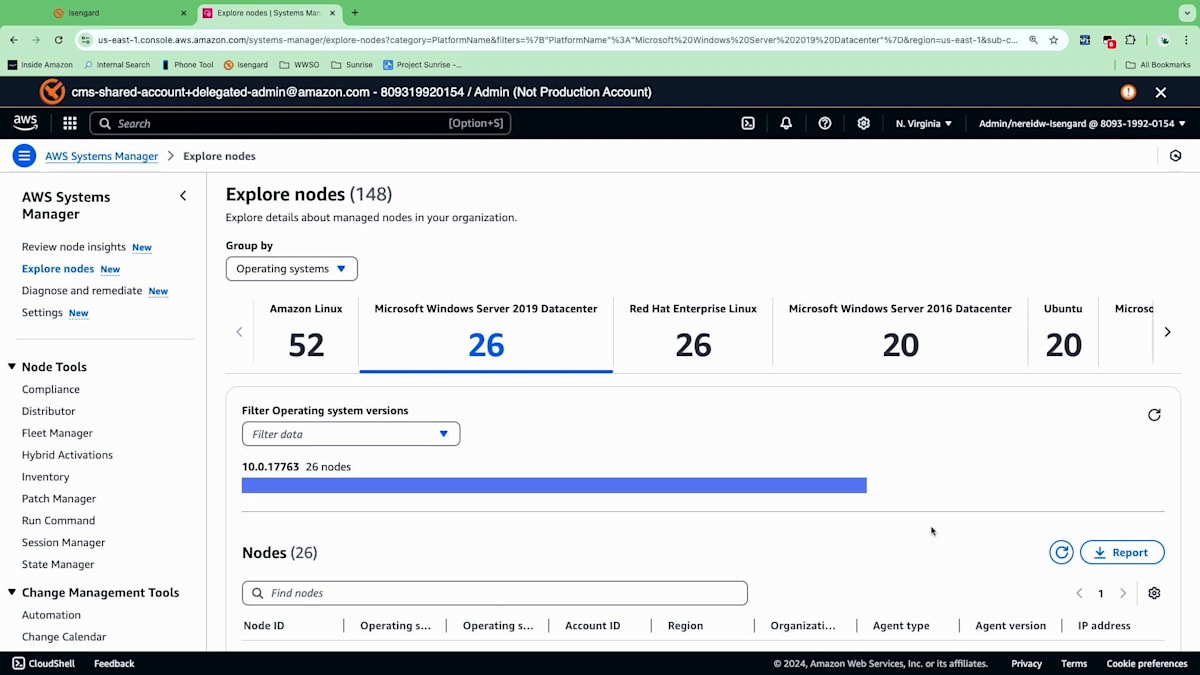Sort by IP address column header
The height and width of the screenshot is (675, 1200).
coord(1104,625)
